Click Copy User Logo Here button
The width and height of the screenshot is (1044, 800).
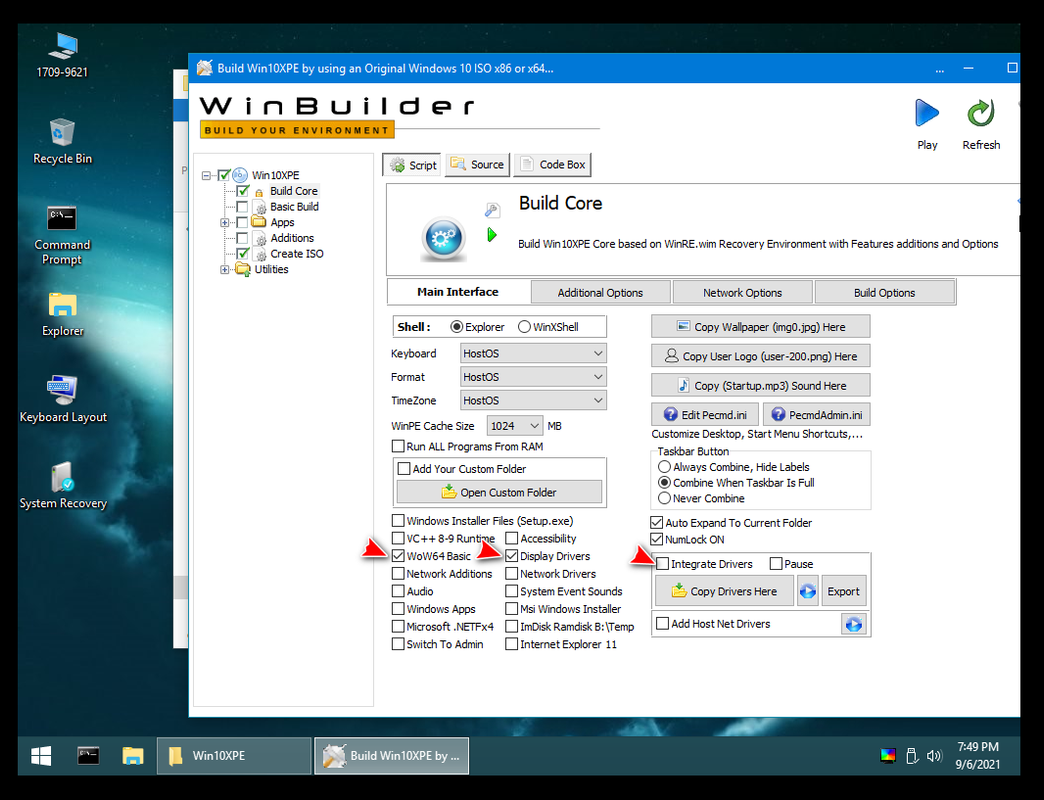pyautogui.click(x=760, y=356)
